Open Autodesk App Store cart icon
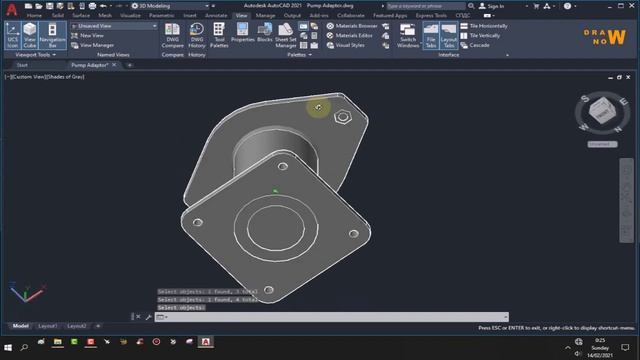The width and height of the screenshot is (640, 360). pos(536,6)
